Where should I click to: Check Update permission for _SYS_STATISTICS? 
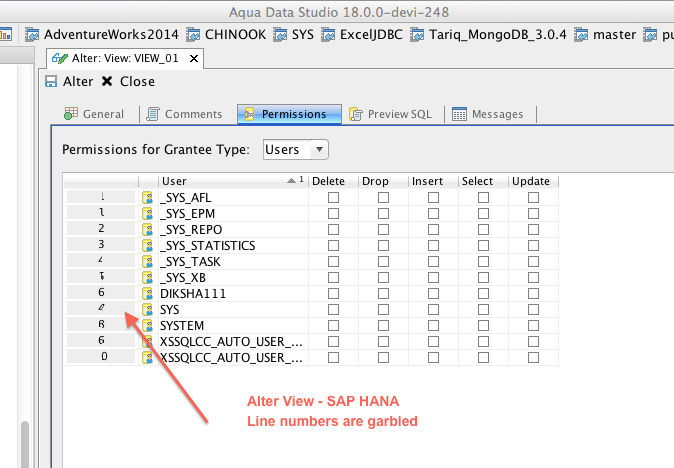(533, 245)
